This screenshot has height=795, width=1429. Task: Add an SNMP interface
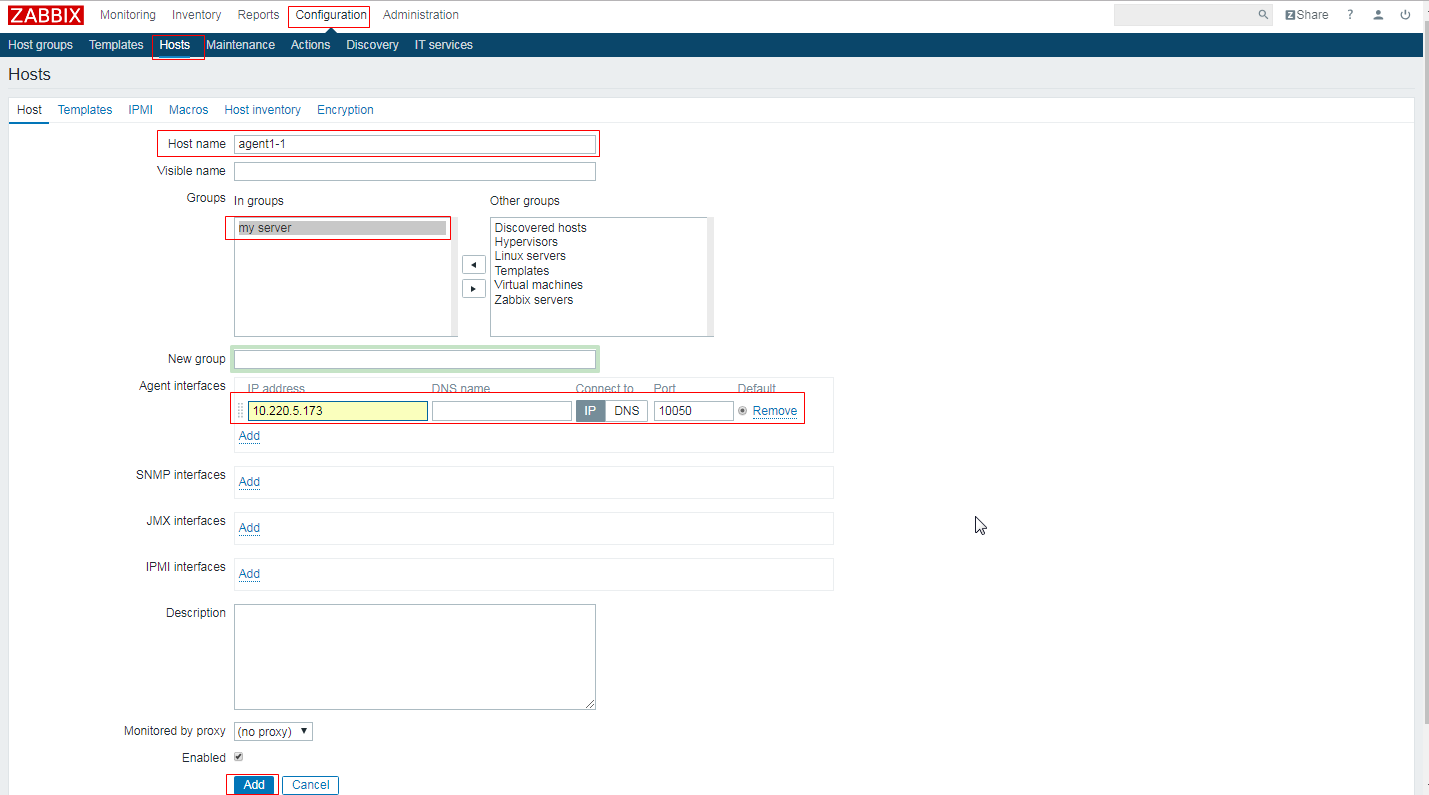click(x=249, y=482)
